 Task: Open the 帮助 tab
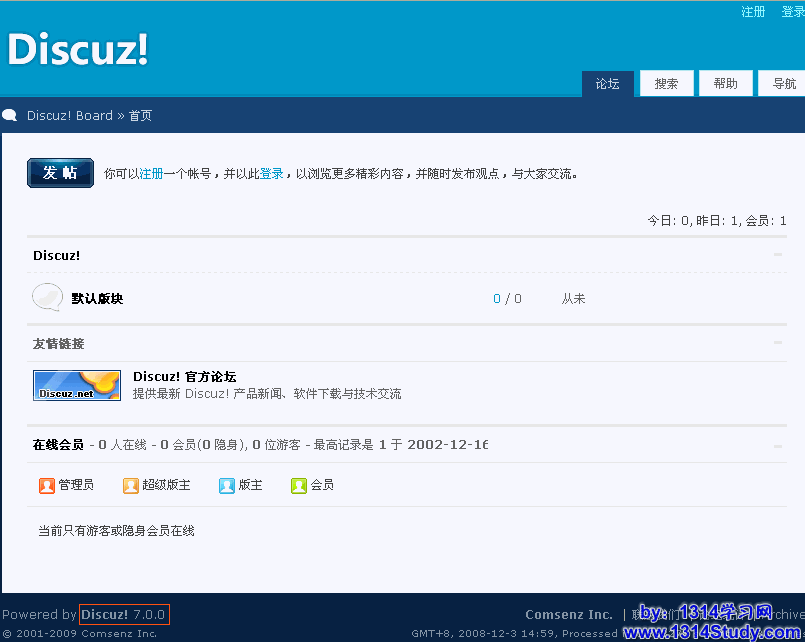(725, 84)
